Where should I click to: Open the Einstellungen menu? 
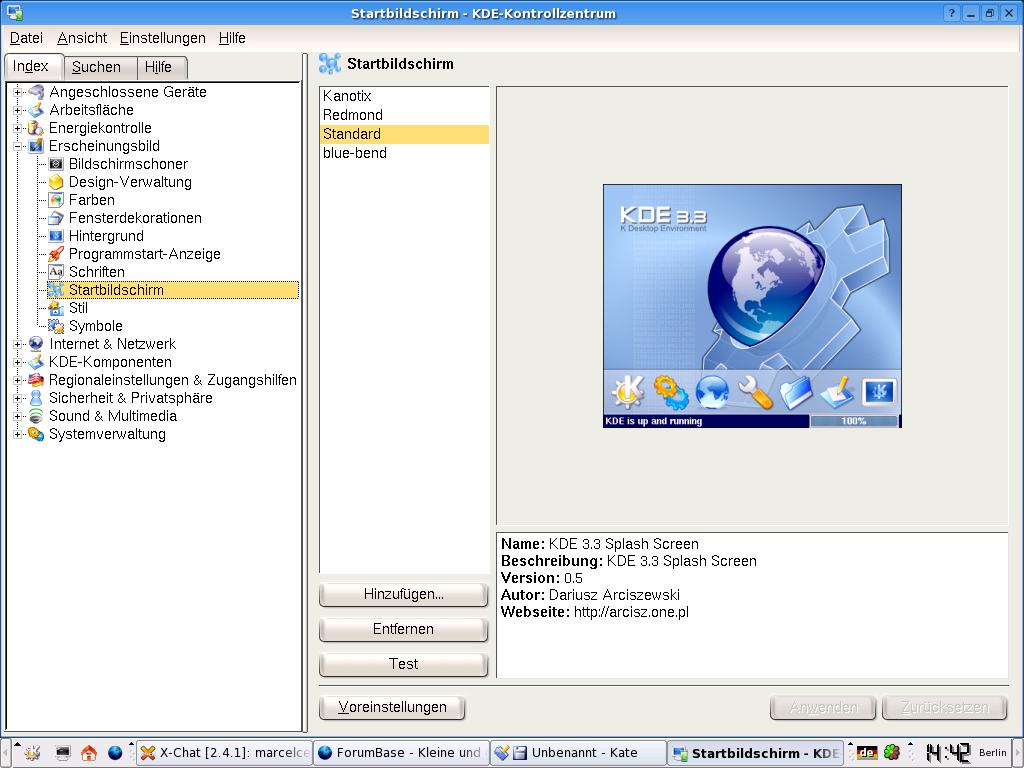point(163,38)
